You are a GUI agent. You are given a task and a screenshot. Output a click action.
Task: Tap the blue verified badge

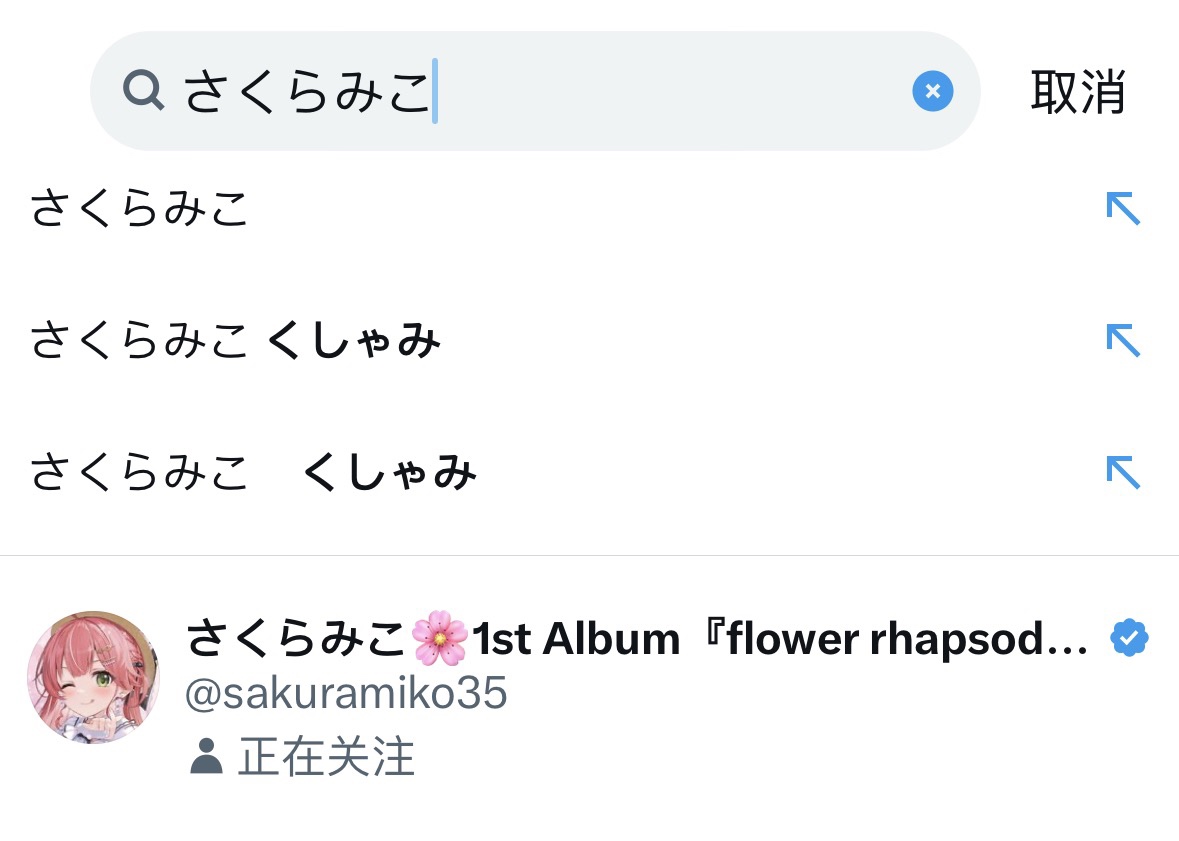click(x=1129, y=638)
